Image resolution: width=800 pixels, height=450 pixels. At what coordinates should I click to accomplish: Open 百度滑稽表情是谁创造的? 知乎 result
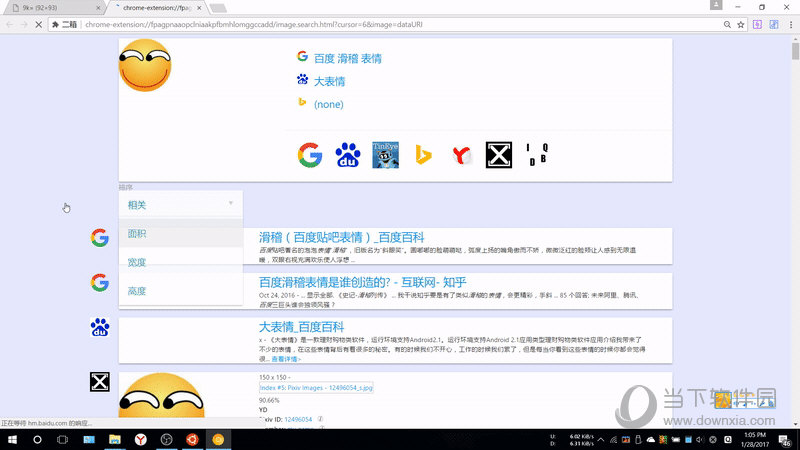point(362,282)
